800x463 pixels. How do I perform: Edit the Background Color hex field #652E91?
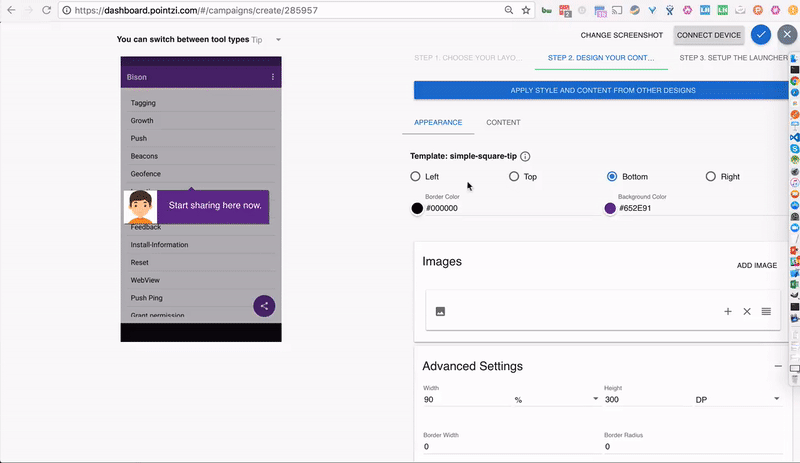tap(702, 208)
